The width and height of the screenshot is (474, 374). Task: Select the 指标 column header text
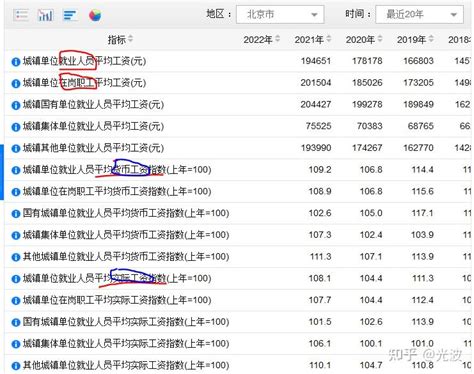(x=117, y=40)
